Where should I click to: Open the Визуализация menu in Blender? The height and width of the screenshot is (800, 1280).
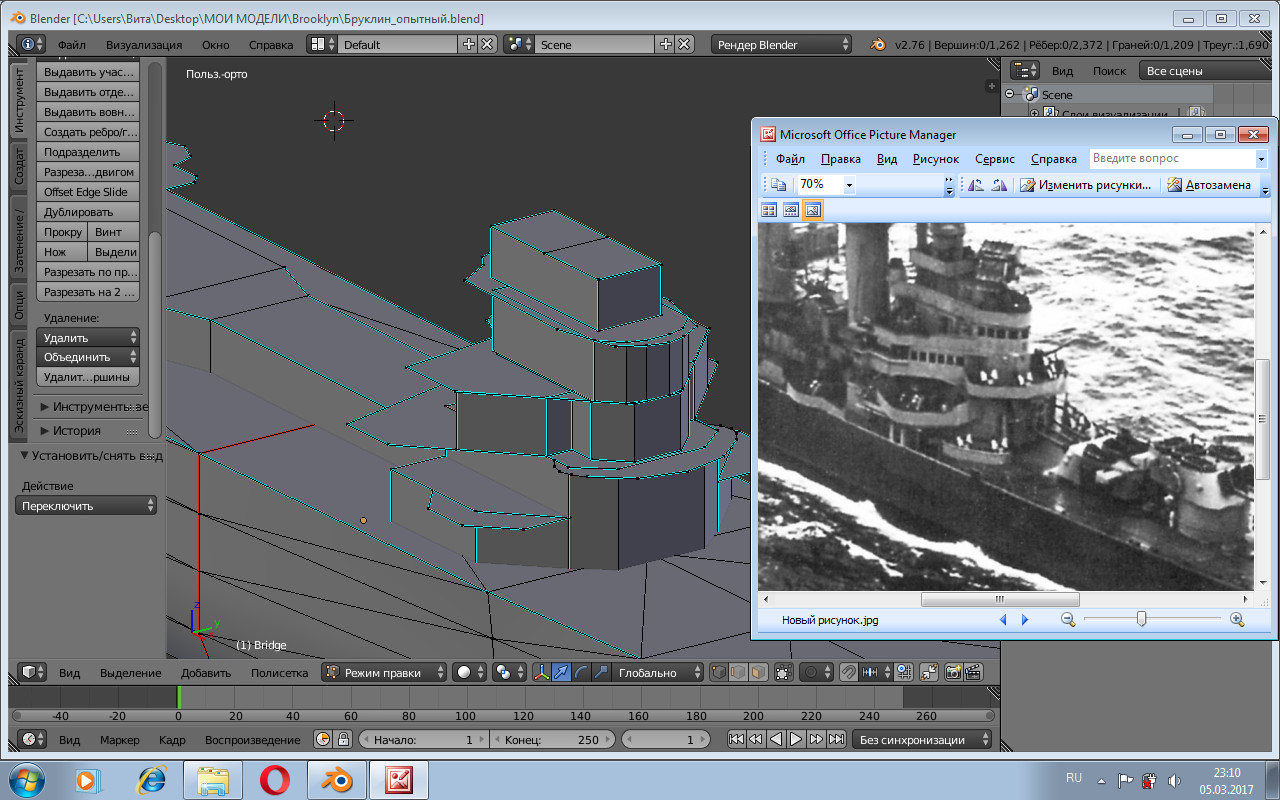click(x=144, y=45)
